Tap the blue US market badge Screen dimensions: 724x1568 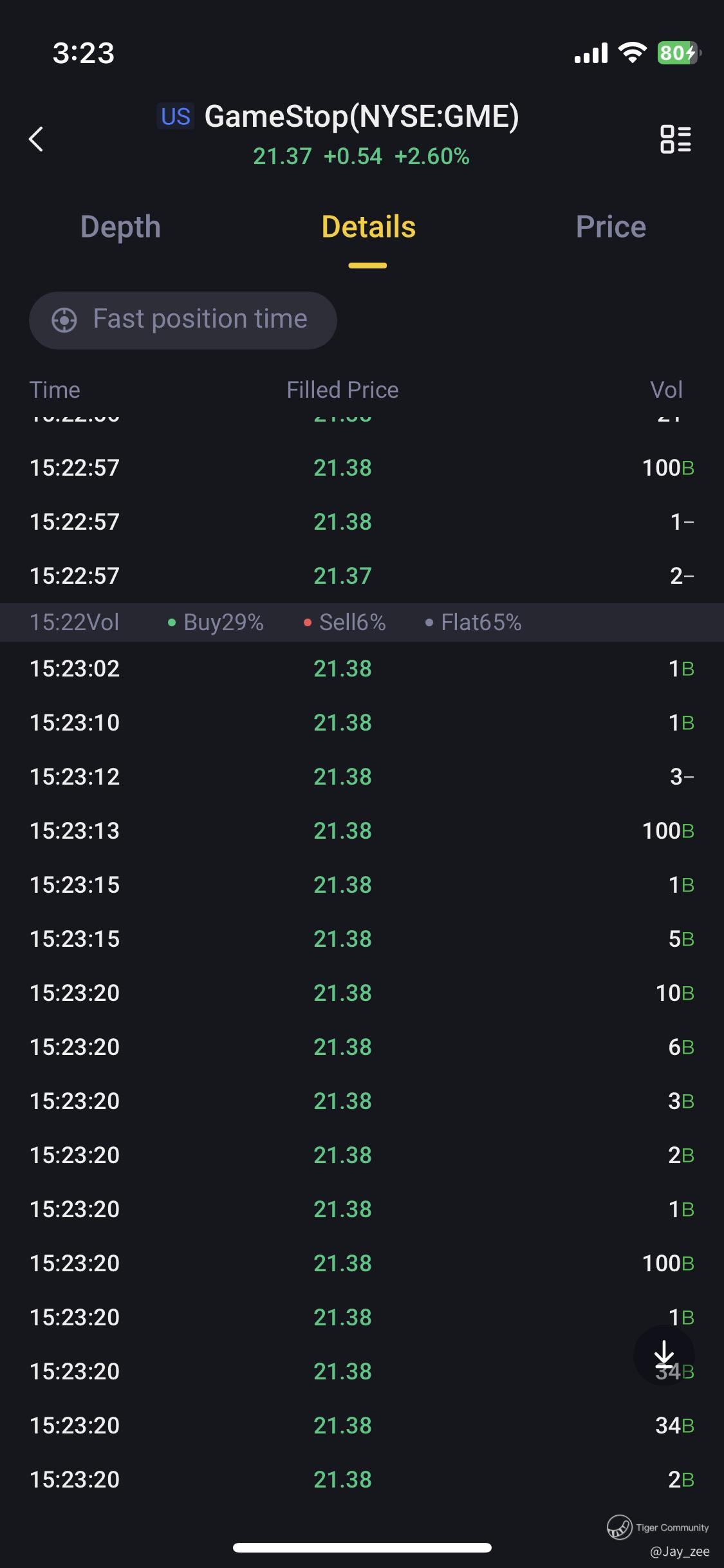176,117
